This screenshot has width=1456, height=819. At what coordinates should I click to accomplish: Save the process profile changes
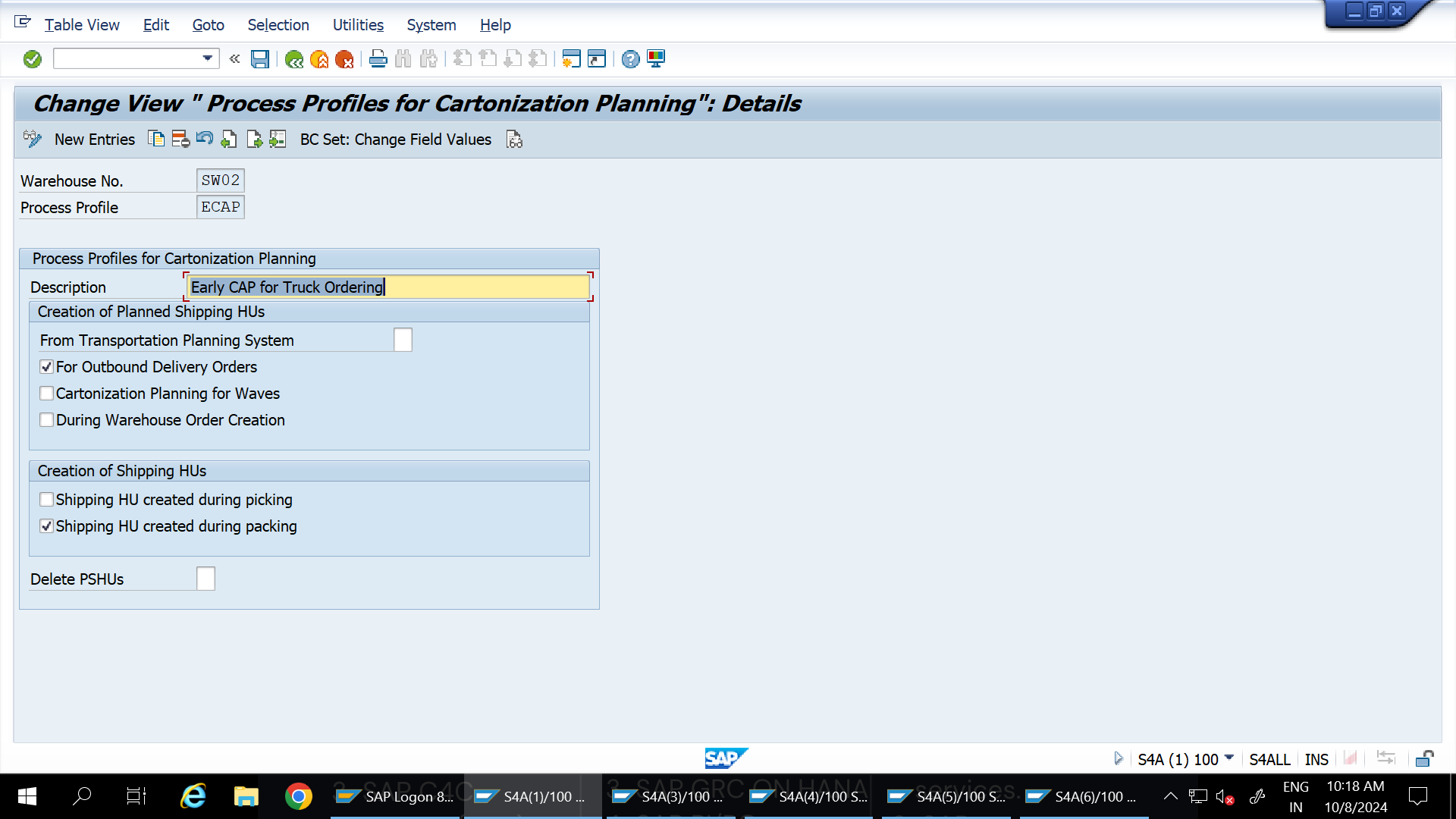tap(260, 58)
